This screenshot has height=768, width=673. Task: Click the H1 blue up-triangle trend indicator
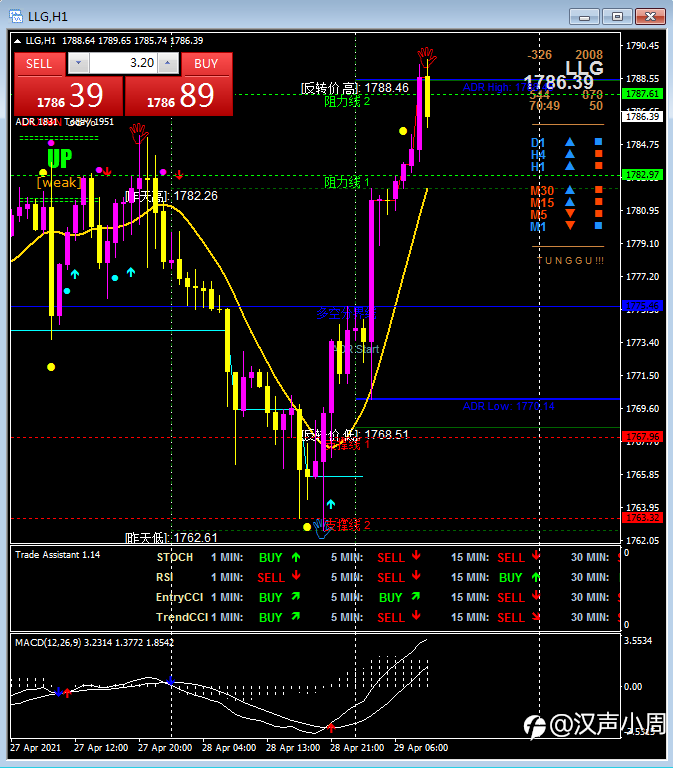click(570, 166)
